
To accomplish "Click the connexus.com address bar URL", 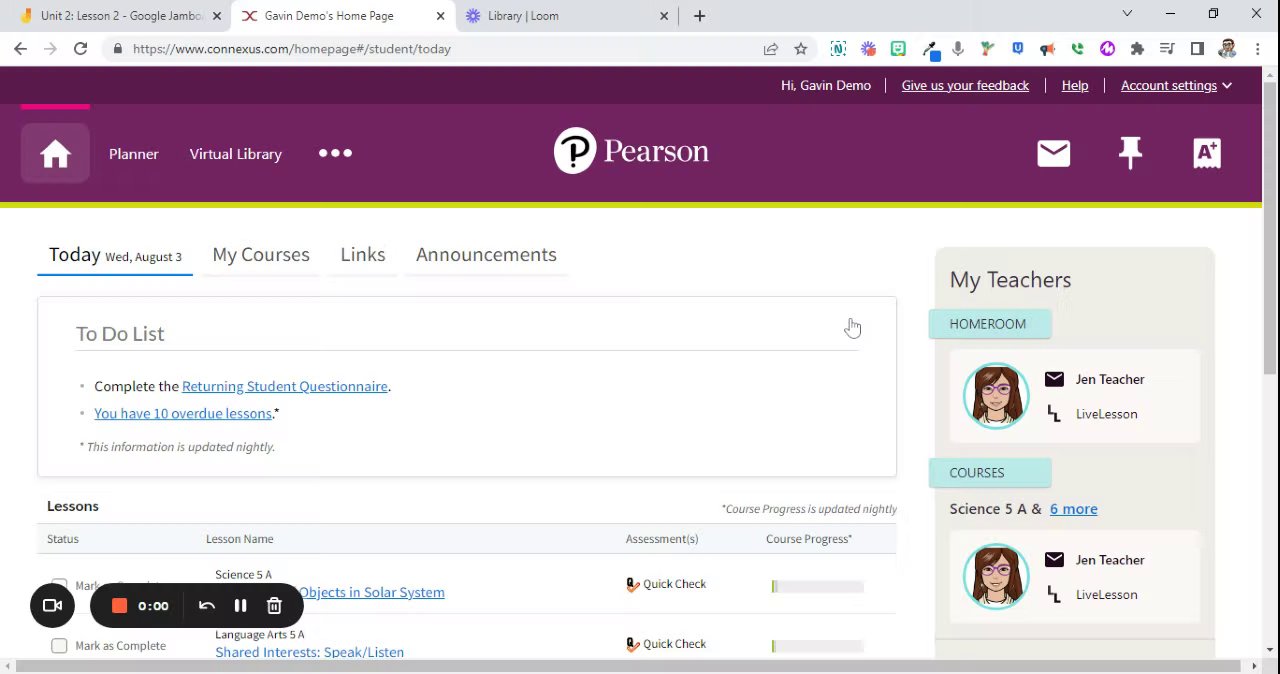I will (x=291, y=48).
